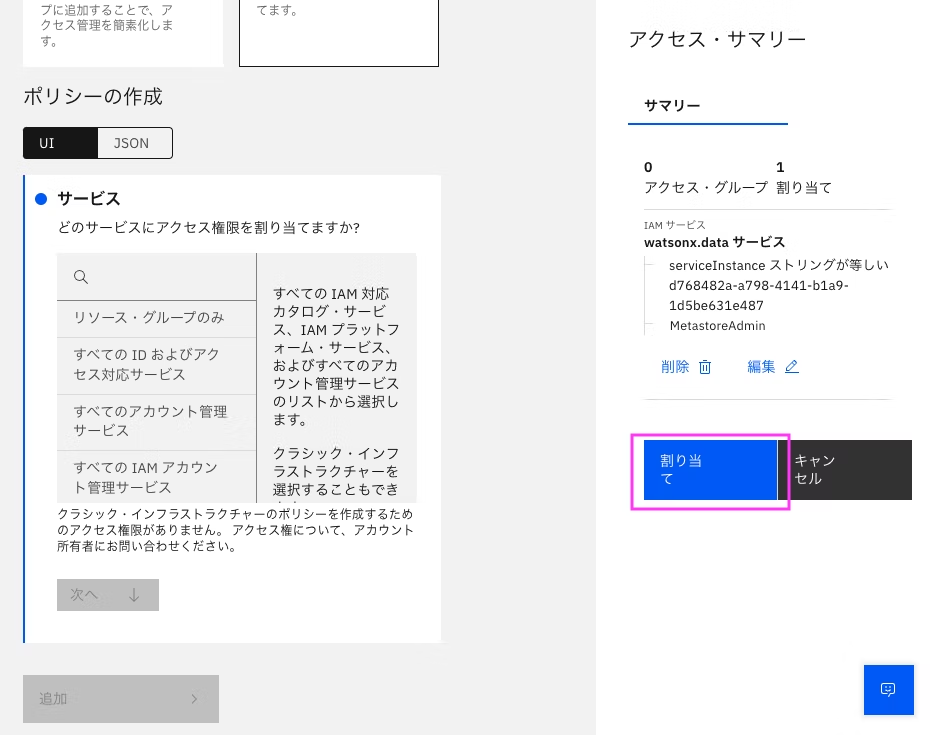Click the クラシック・インフラストラクチャー access warning text

pos(235,530)
